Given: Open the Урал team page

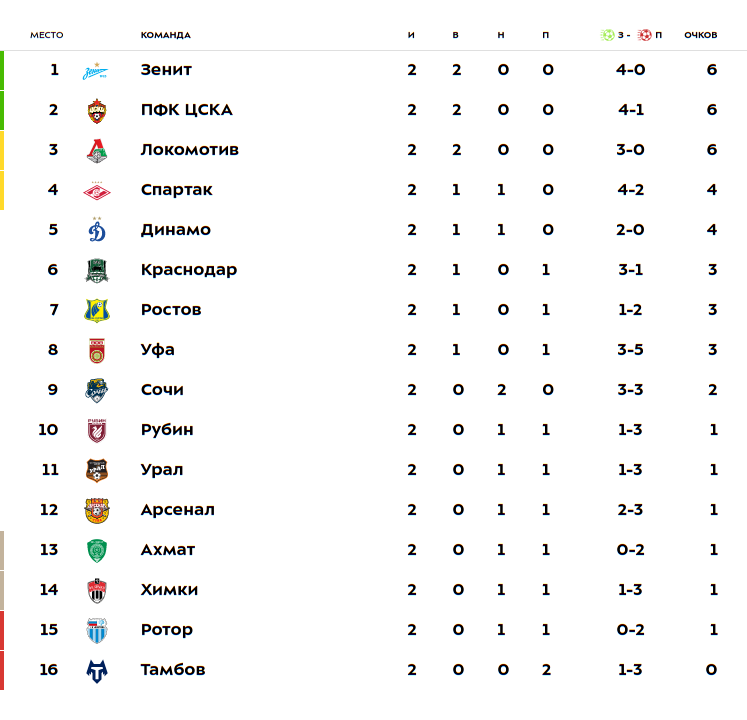Looking at the screenshot, I should (x=162, y=470).
